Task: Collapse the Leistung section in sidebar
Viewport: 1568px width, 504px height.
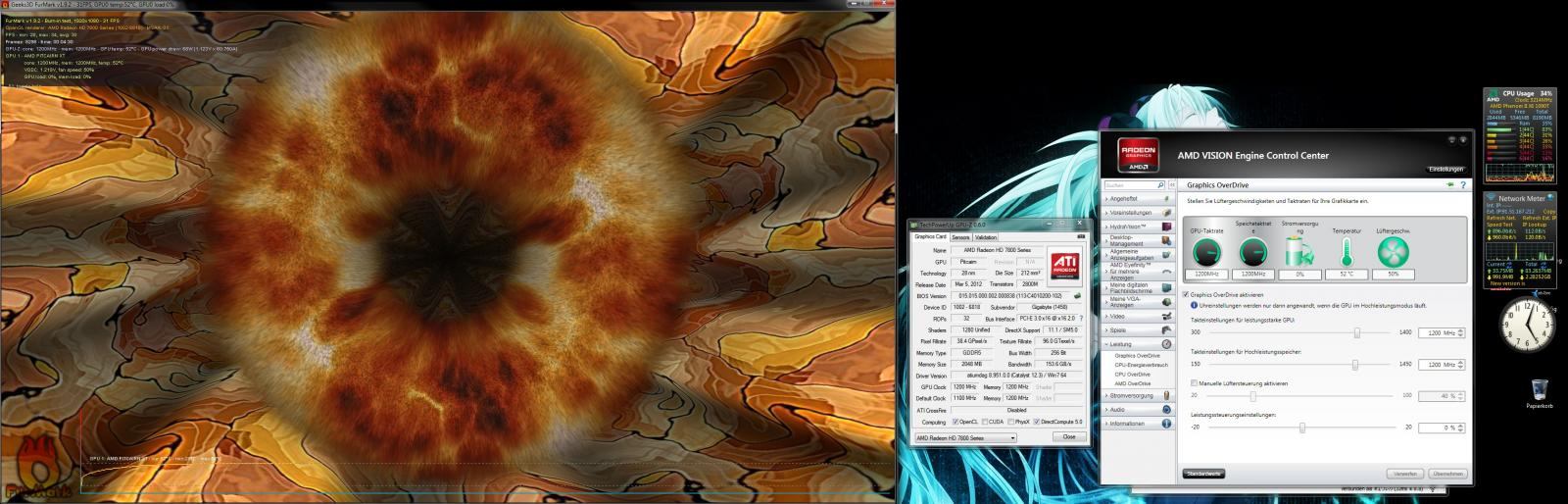Action: 1139,344
